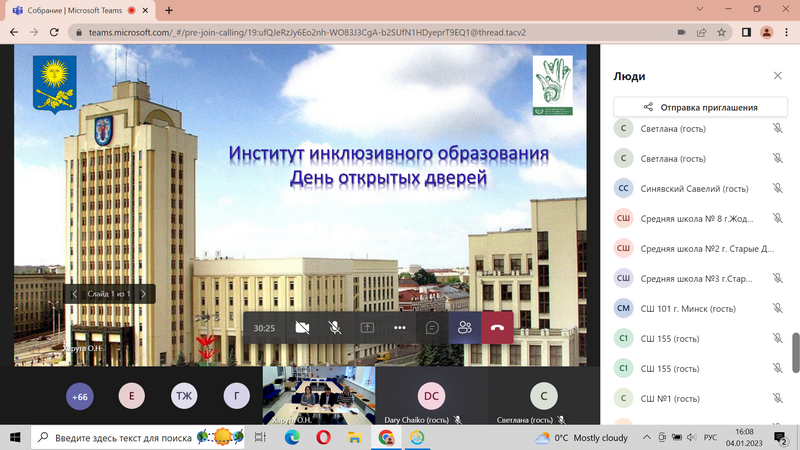This screenshot has width=800, height=450.
Task: Select Харута О.Н. video thumbnail
Action: (319, 395)
